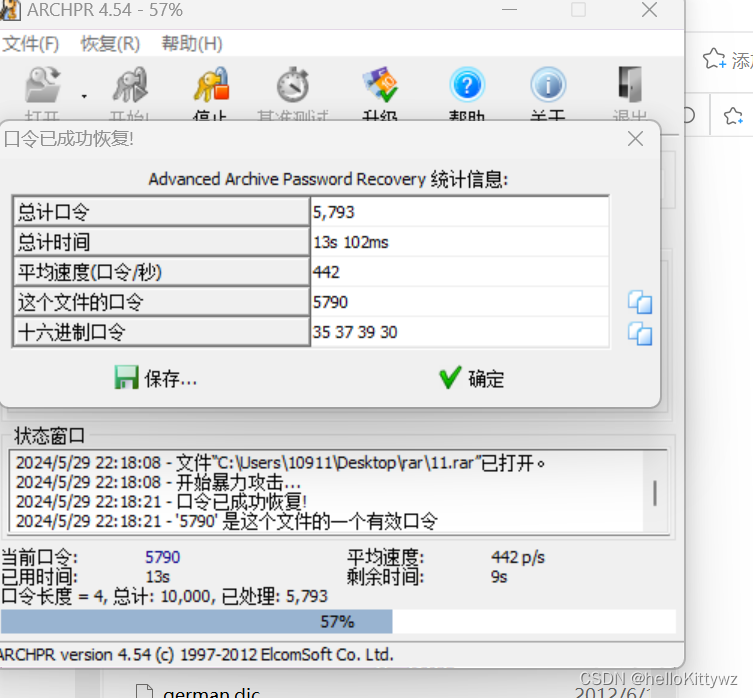Click the hex value 35 37 39 30

point(355,332)
